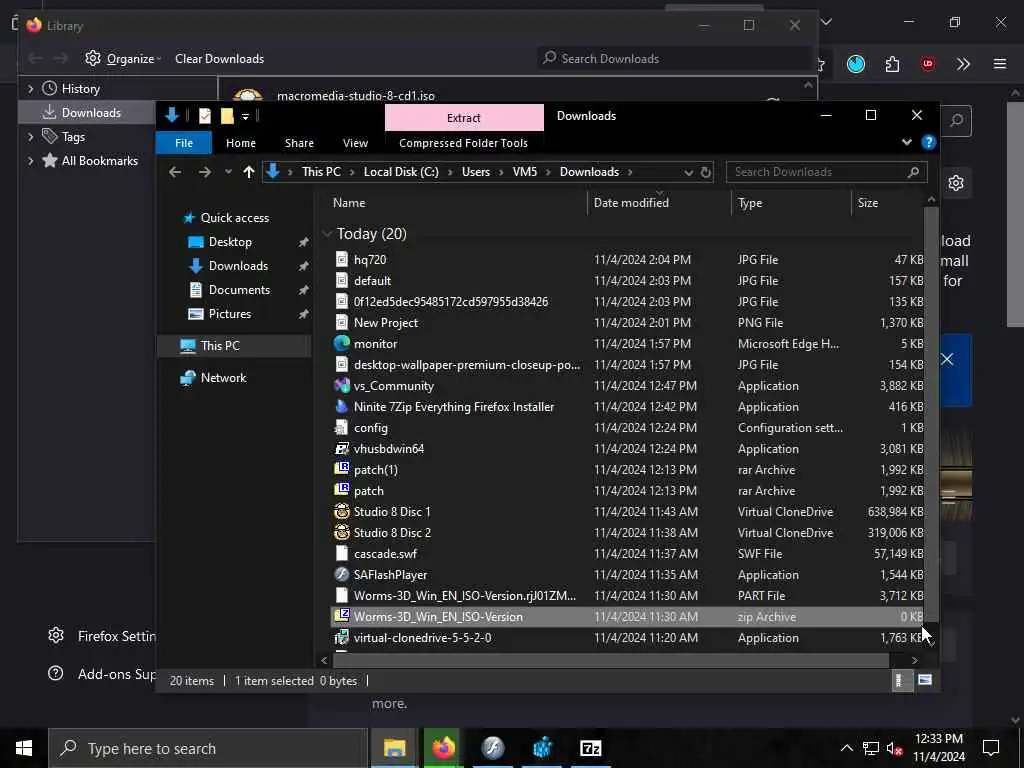The height and width of the screenshot is (768, 1024).
Task: Open the Share ribbon tab
Action: coord(299,143)
